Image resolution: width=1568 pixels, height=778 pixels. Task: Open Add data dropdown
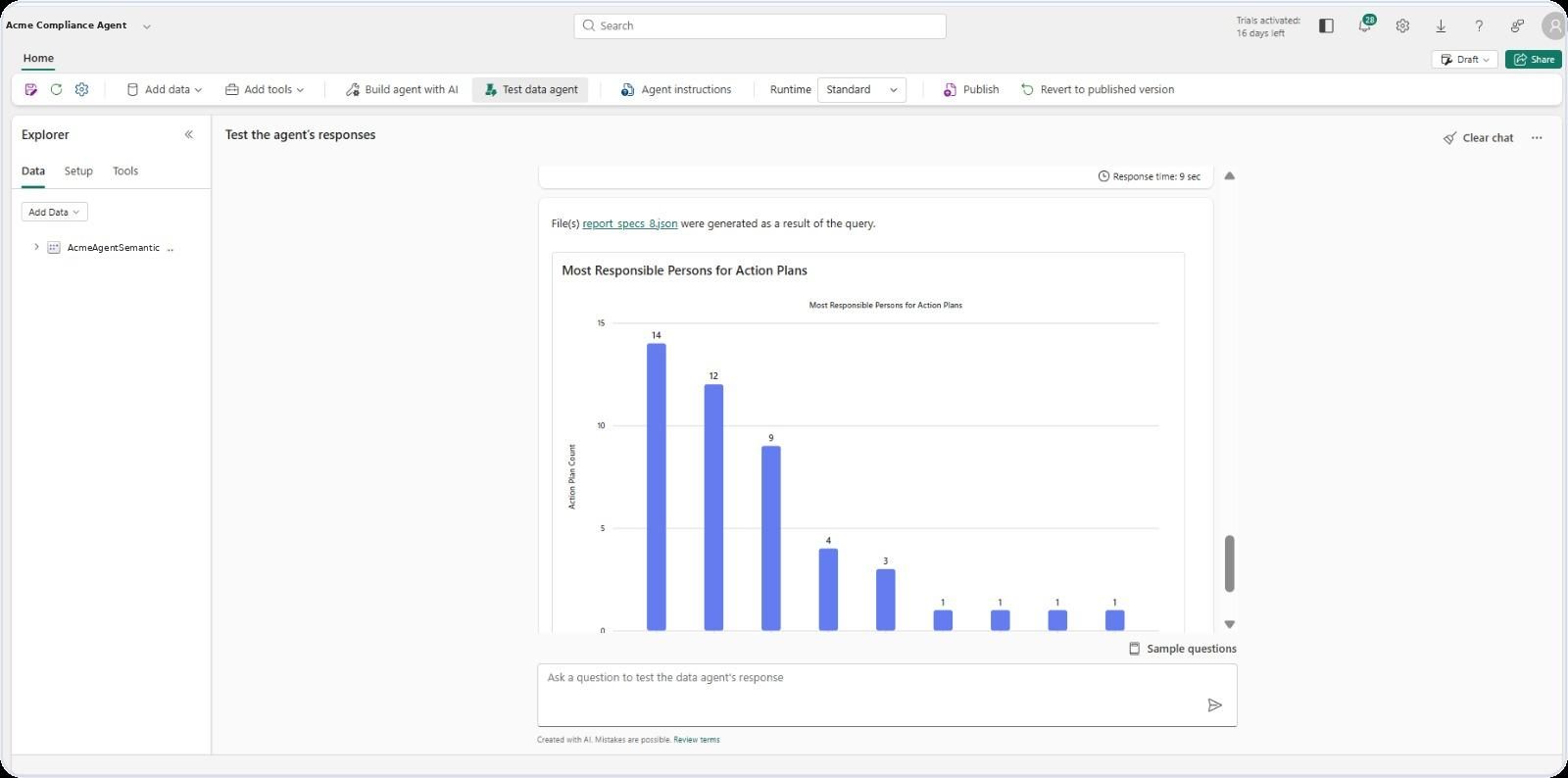pos(164,89)
